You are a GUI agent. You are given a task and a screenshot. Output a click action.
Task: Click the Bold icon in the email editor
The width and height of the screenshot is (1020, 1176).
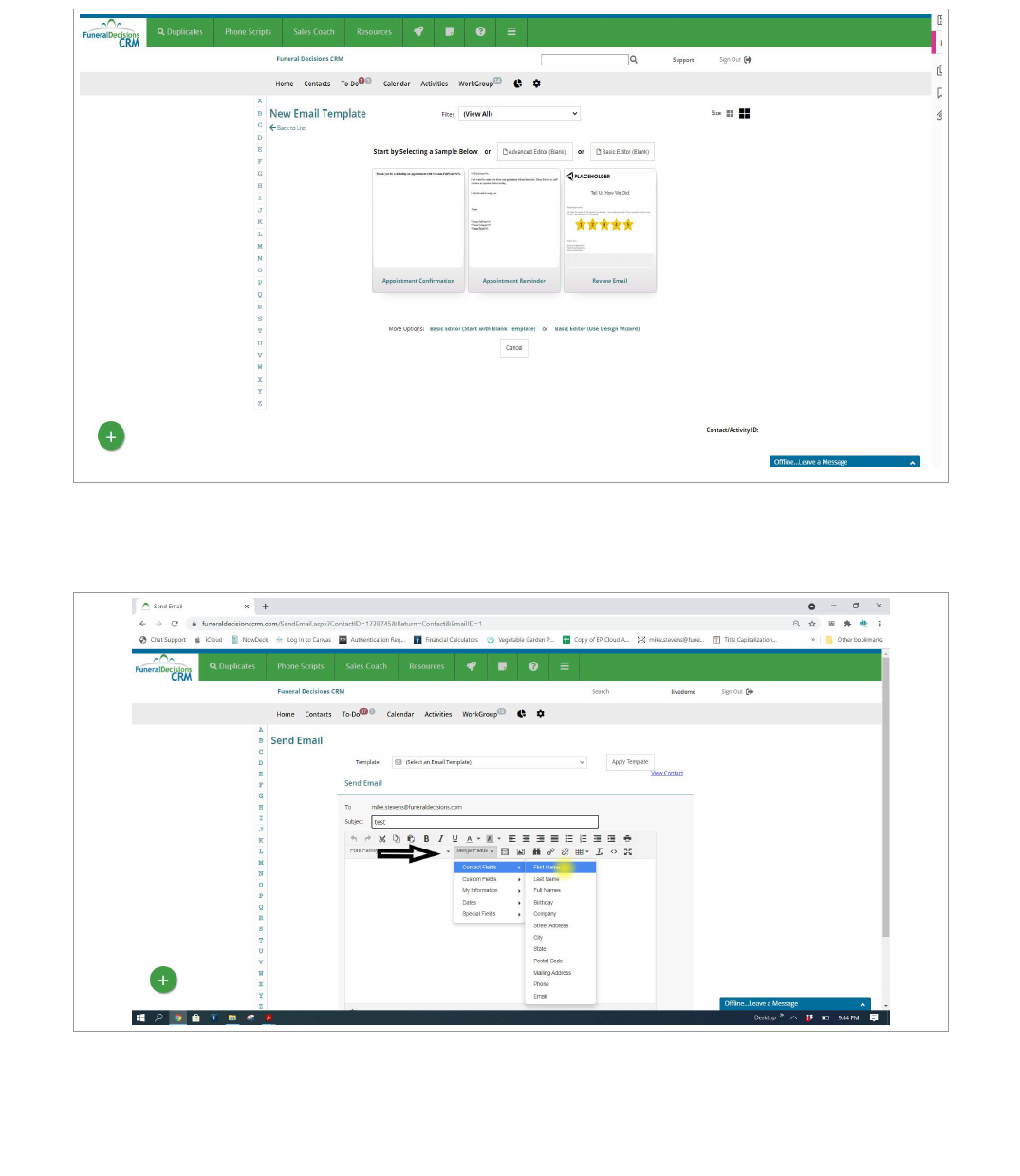pyautogui.click(x=426, y=839)
